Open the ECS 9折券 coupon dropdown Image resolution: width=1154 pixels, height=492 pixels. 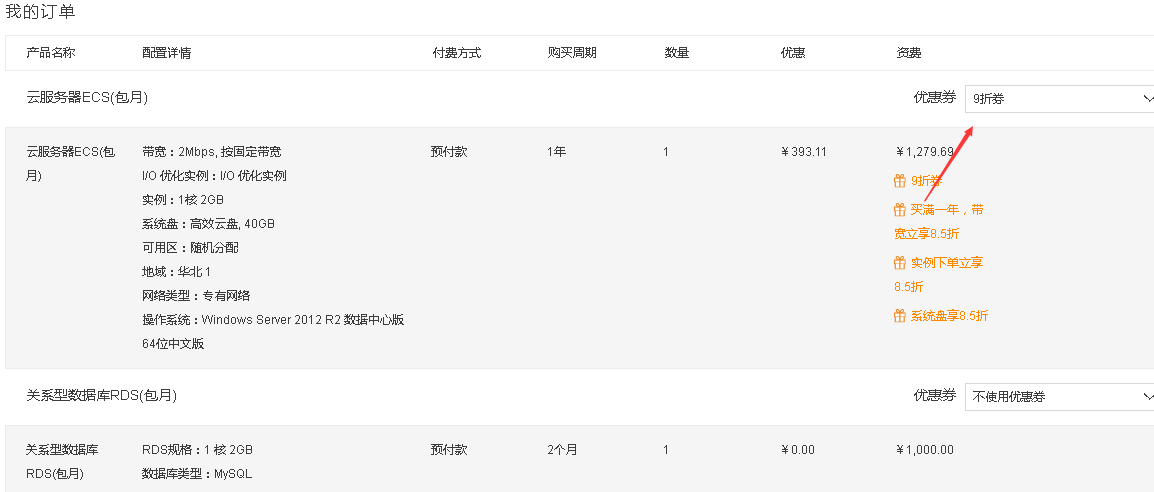coord(1060,99)
